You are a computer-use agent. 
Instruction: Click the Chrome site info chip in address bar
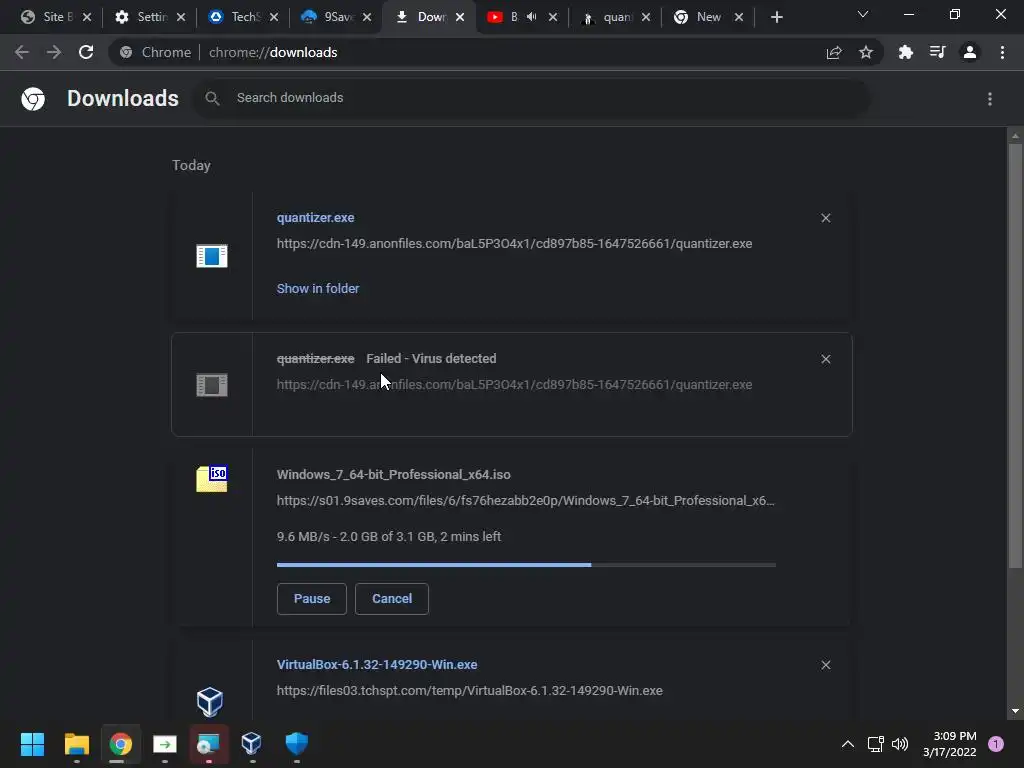click(x=155, y=52)
